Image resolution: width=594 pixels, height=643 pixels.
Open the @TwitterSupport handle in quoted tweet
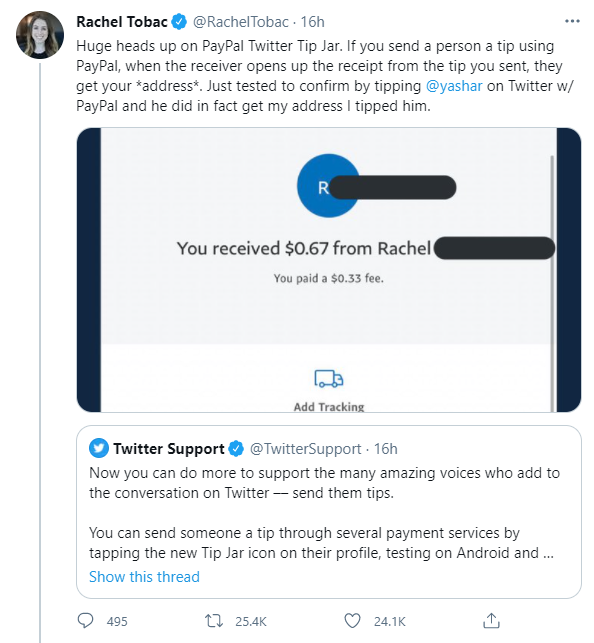(x=305, y=449)
